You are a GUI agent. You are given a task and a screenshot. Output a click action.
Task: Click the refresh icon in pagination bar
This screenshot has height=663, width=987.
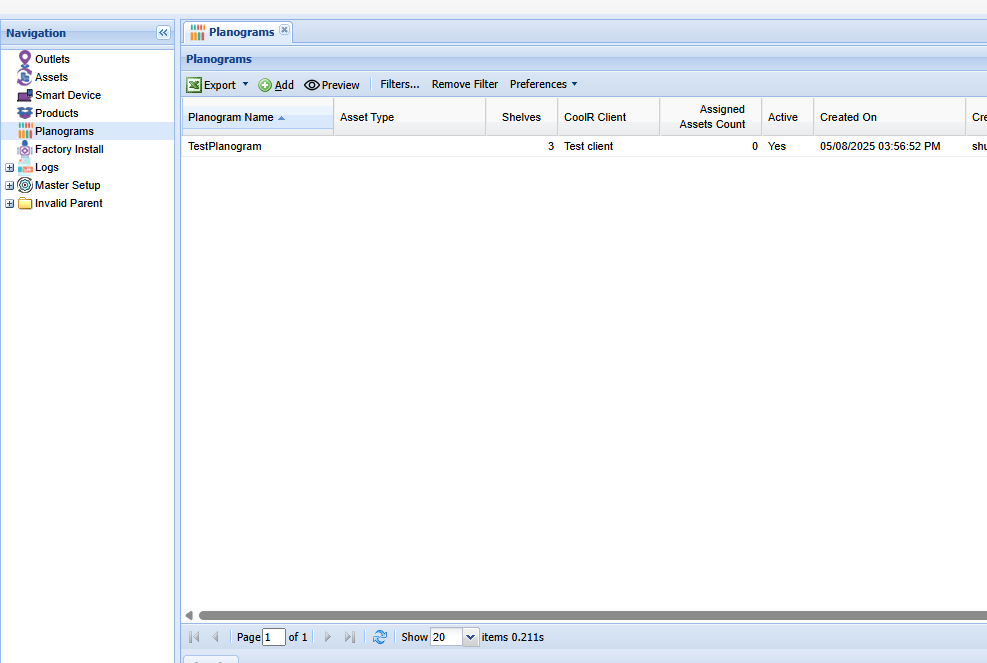click(380, 637)
